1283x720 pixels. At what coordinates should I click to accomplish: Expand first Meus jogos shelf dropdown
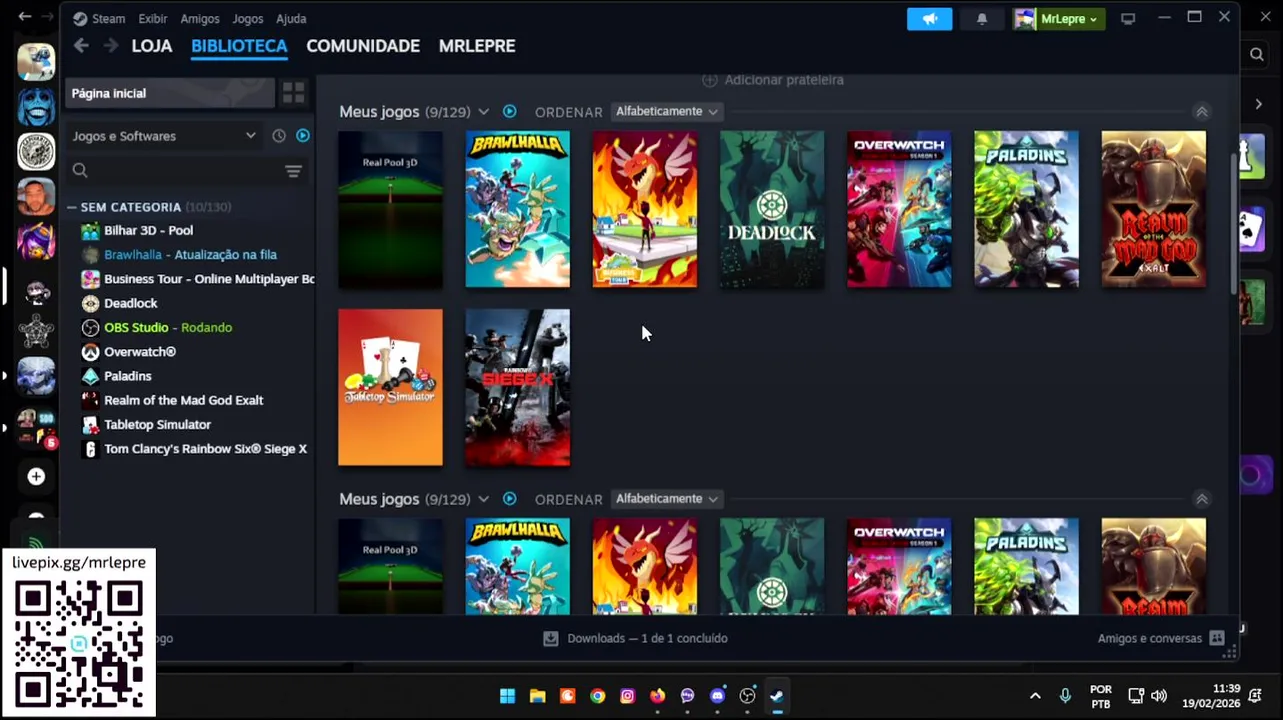[x=484, y=111]
